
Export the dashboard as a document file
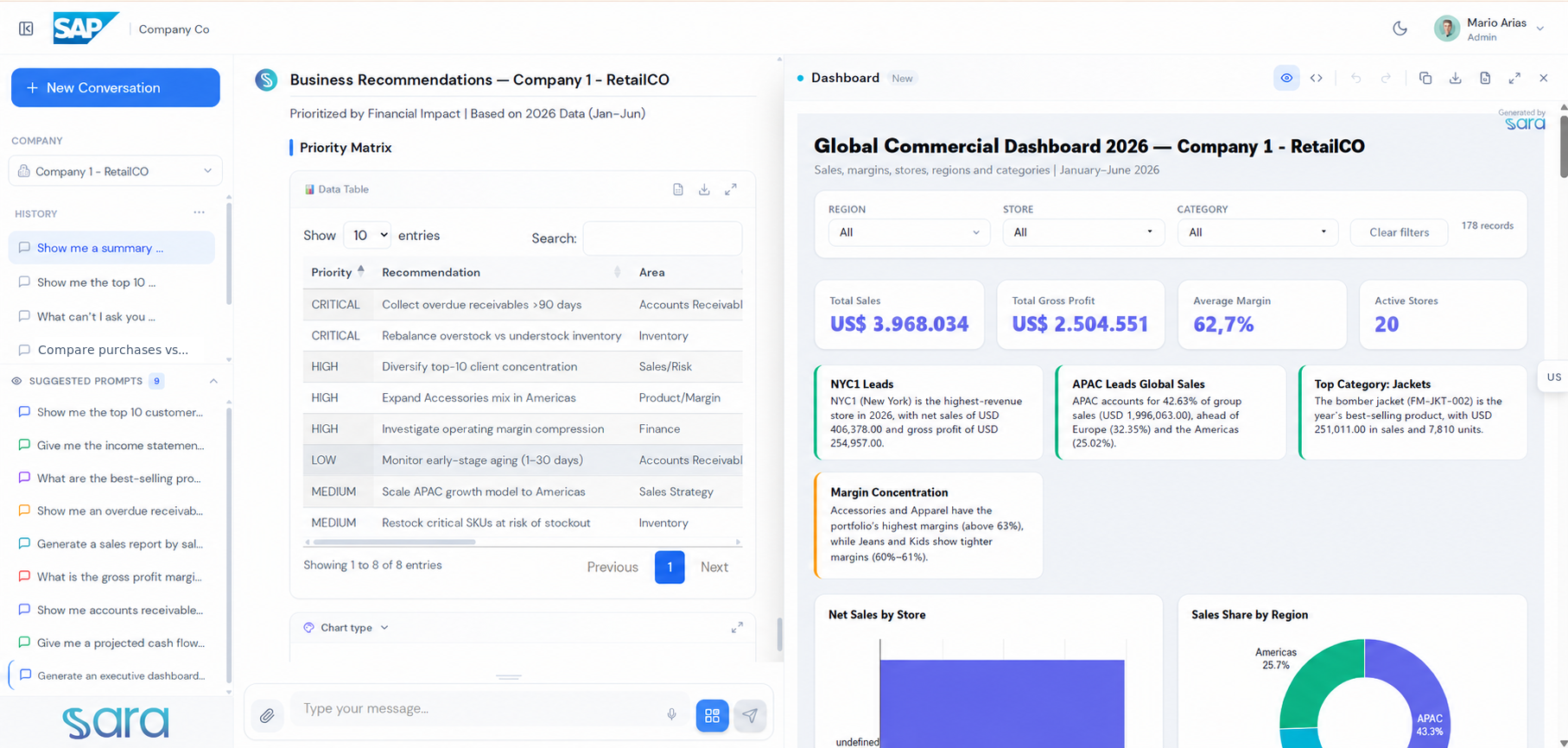1485,78
